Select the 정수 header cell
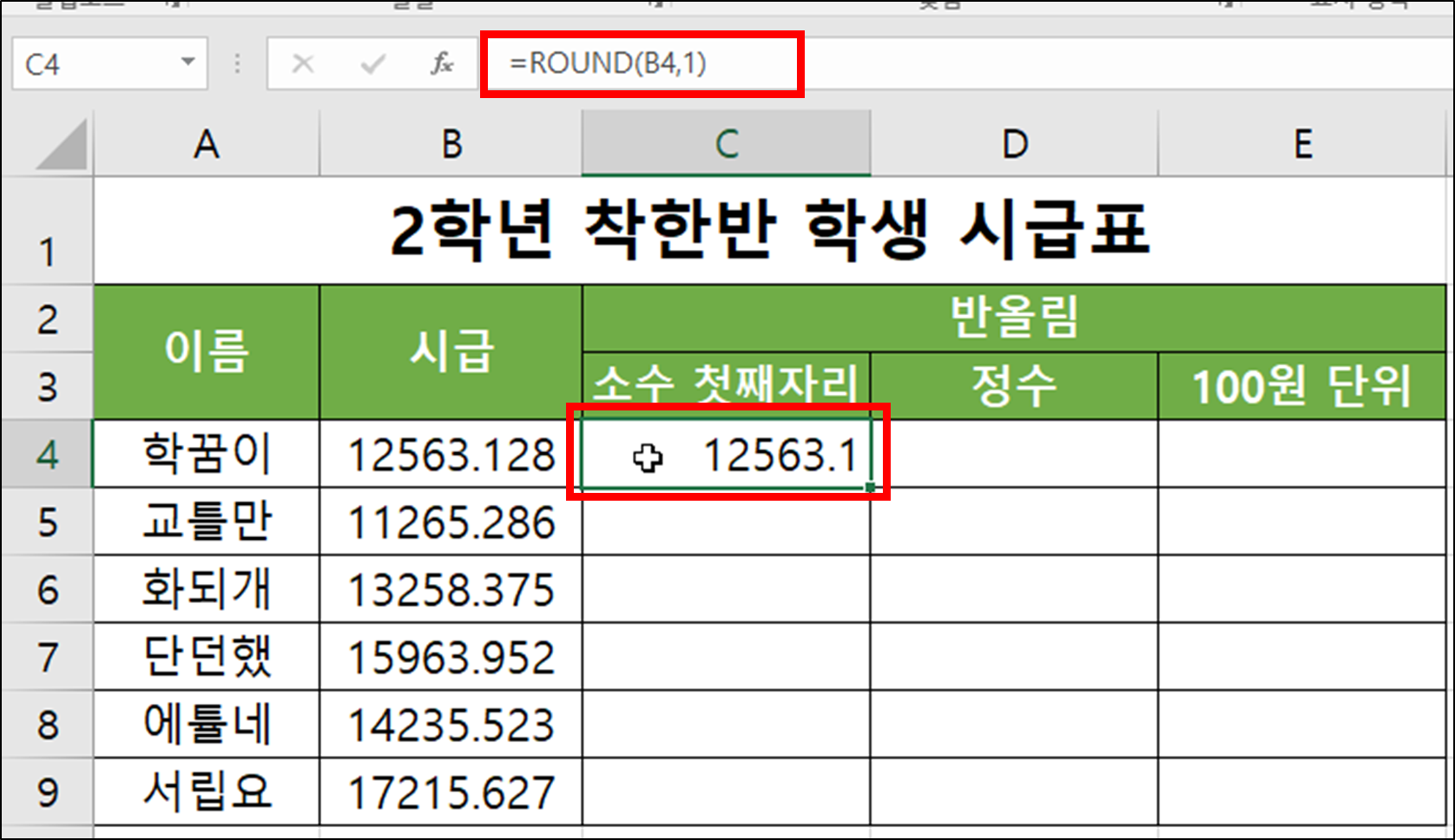Screen dimensions: 1455x840 point(1014,386)
